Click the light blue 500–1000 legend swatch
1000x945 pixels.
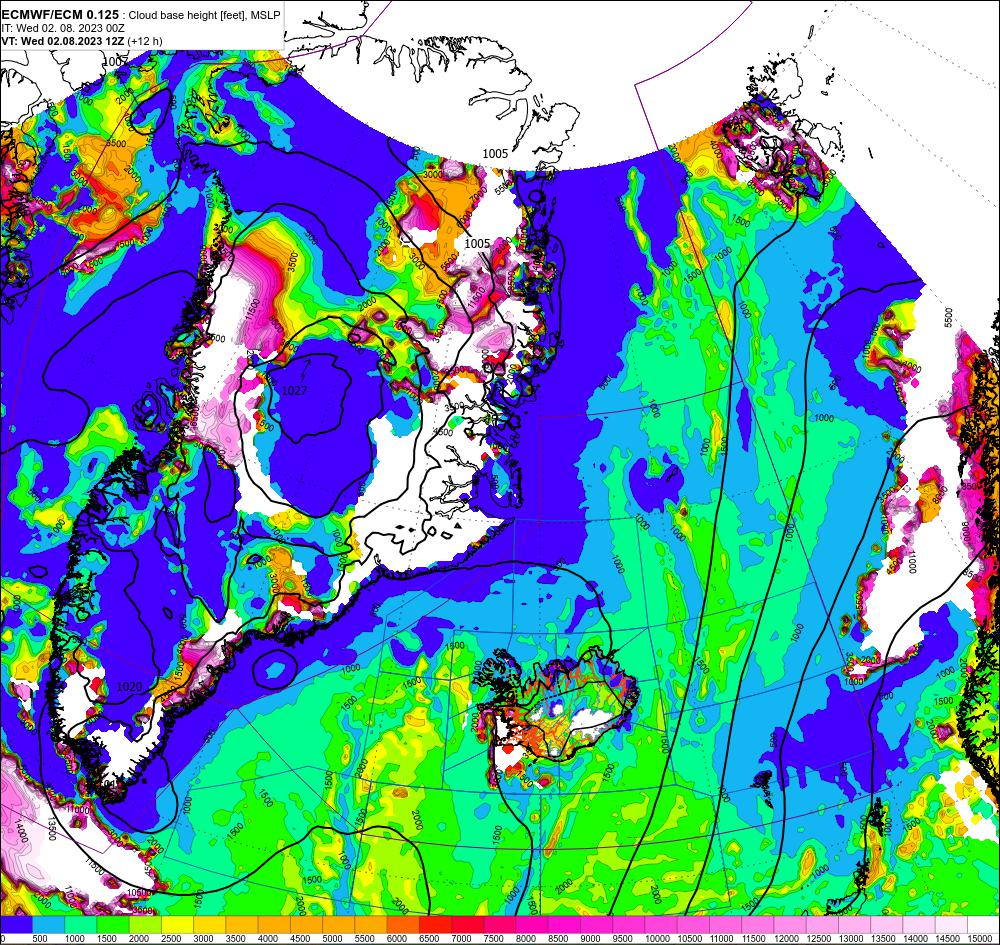[x=48, y=925]
